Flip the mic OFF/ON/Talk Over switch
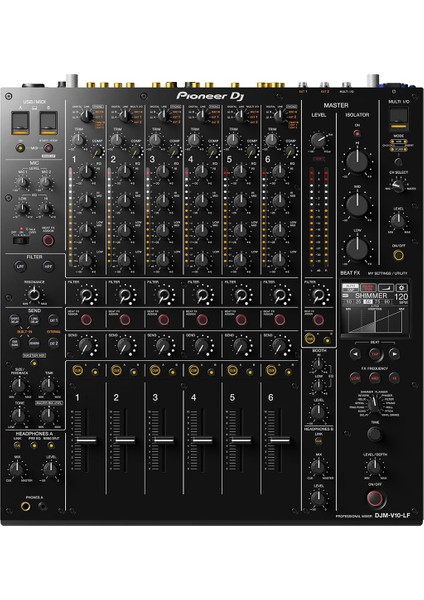This screenshot has width=424, height=600. coord(21,240)
